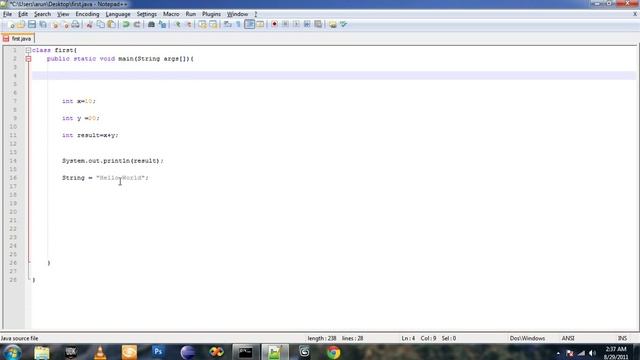This screenshot has width=640, height=360.
Task: Click the Close All toolbar icon
Action: pyautogui.click(x=65, y=24)
